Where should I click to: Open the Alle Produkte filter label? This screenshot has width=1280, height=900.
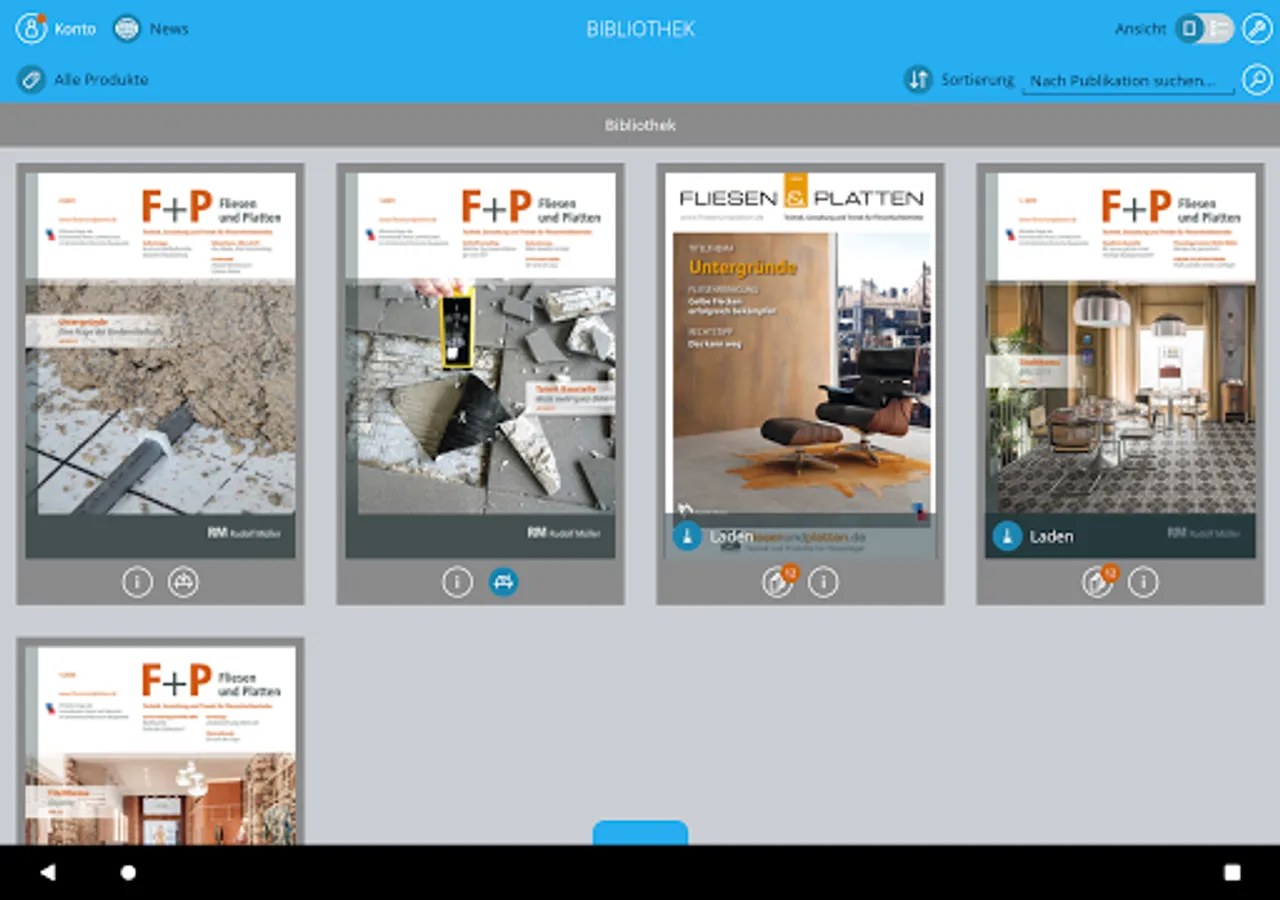(101, 80)
